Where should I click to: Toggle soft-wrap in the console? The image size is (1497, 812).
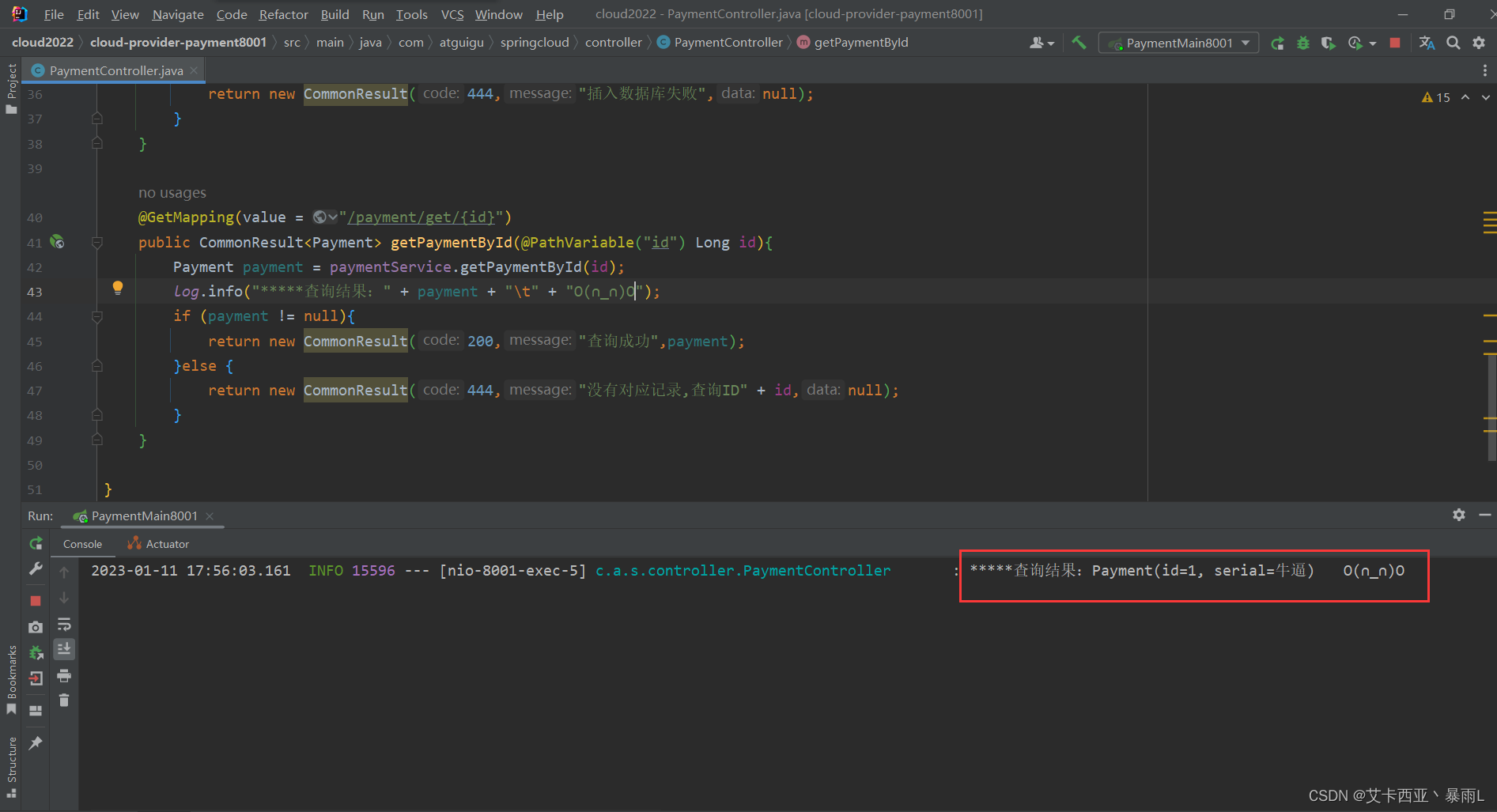tap(64, 625)
